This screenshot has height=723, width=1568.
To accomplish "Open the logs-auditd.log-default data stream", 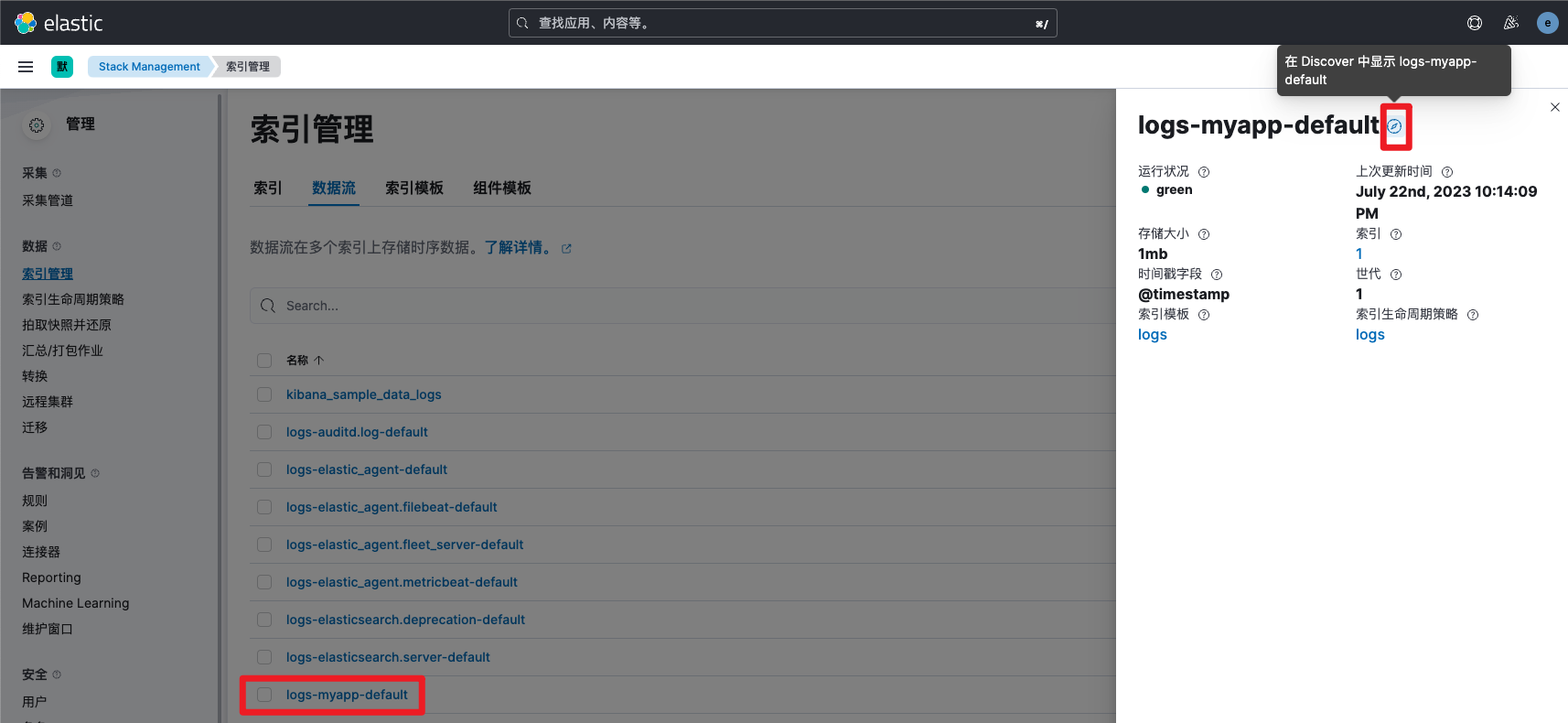I will point(357,432).
